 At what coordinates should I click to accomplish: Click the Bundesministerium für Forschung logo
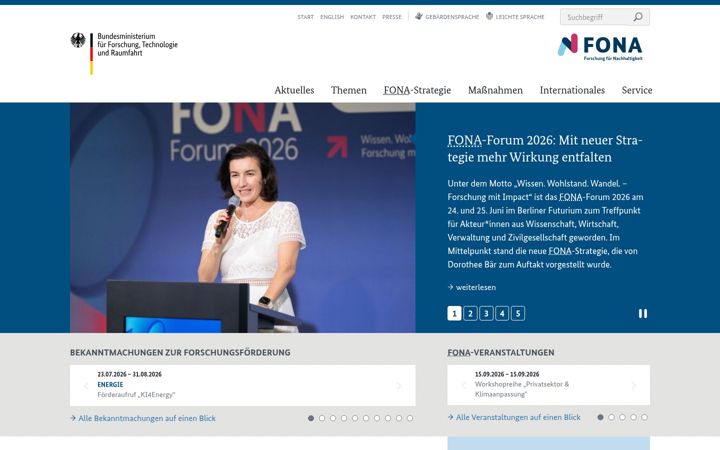[124, 52]
